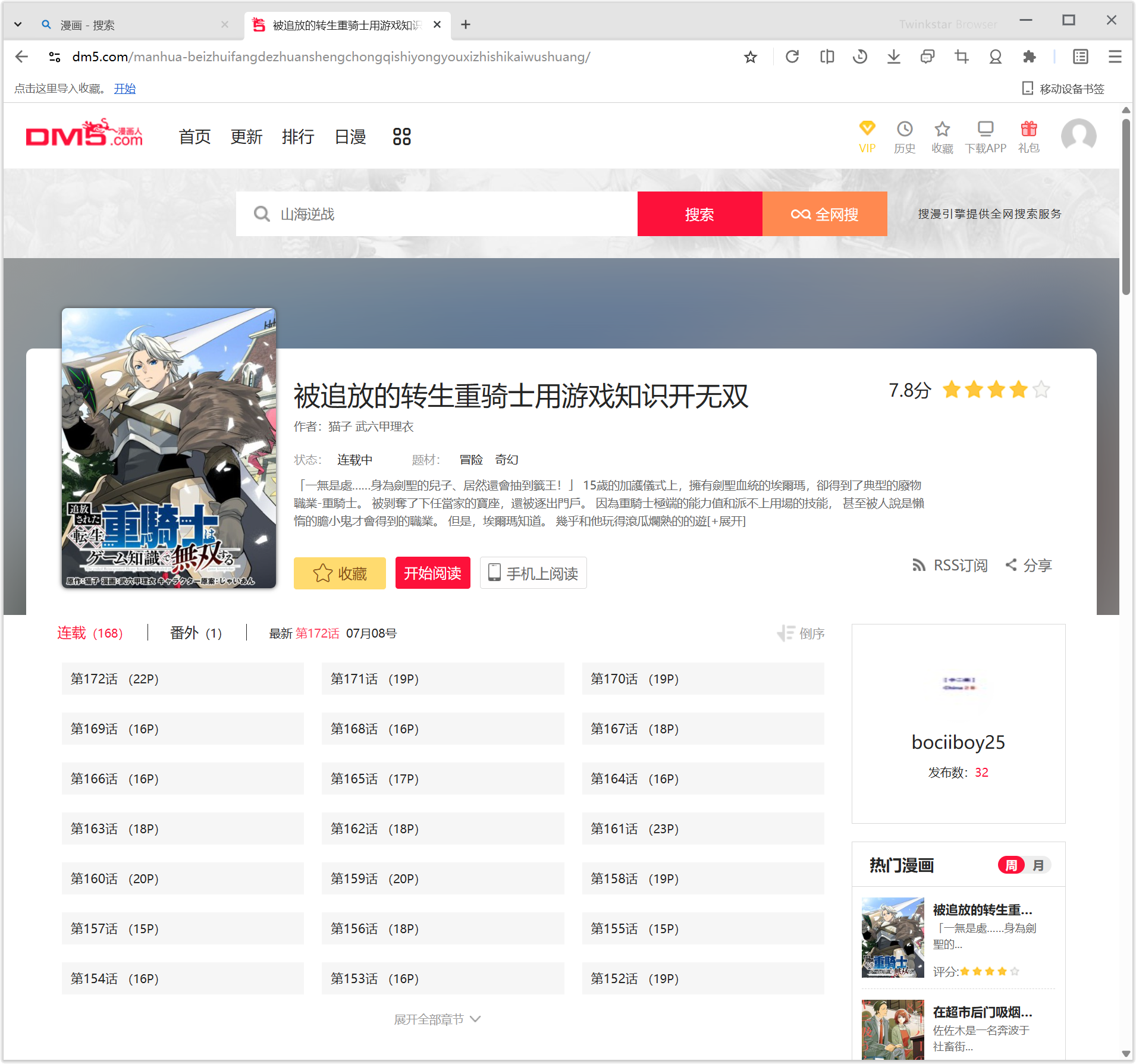Open the browser extensions puzzle icon

pos(1029,57)
